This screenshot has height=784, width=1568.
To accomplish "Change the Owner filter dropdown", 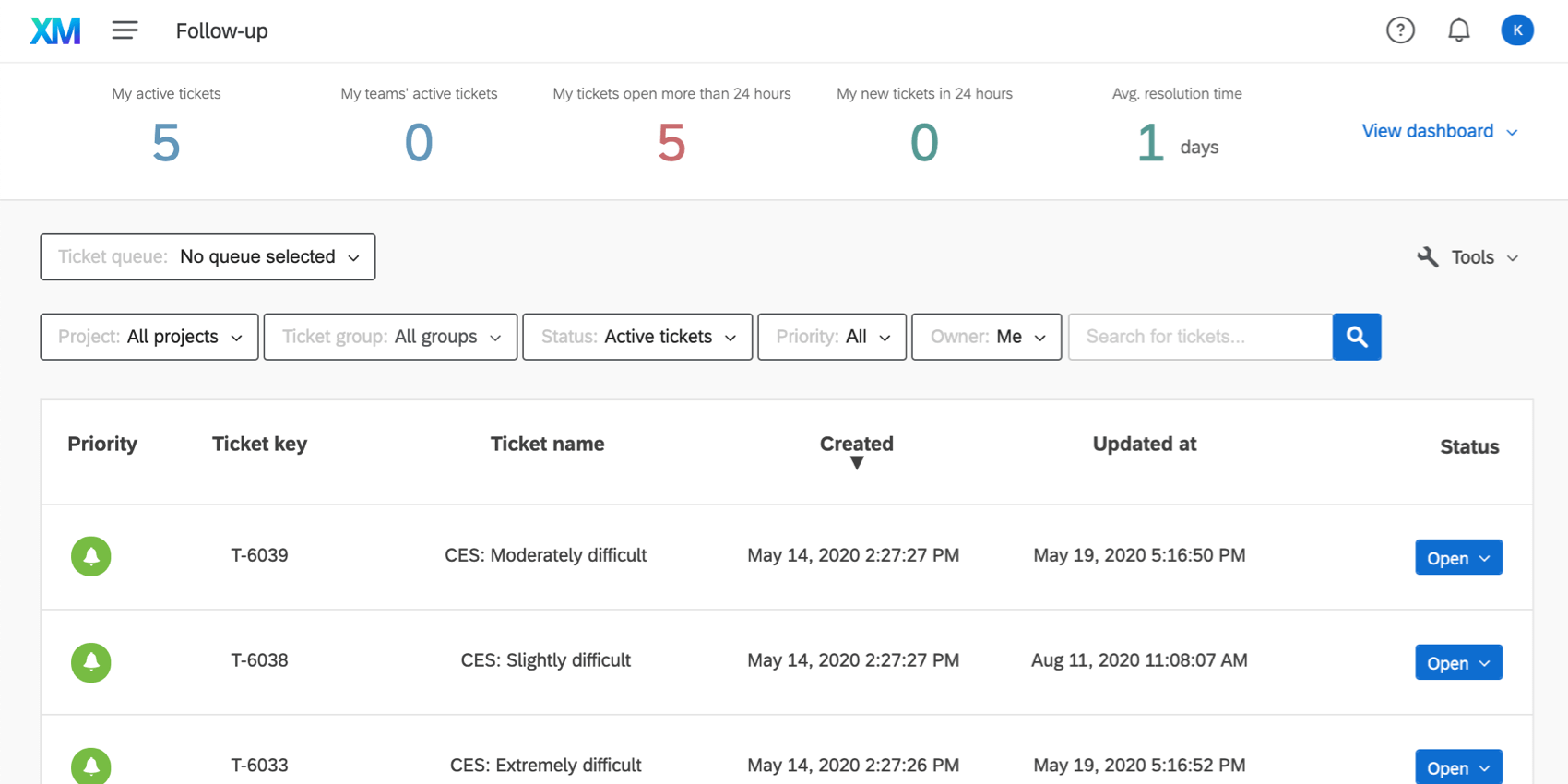I will (986, 337).
